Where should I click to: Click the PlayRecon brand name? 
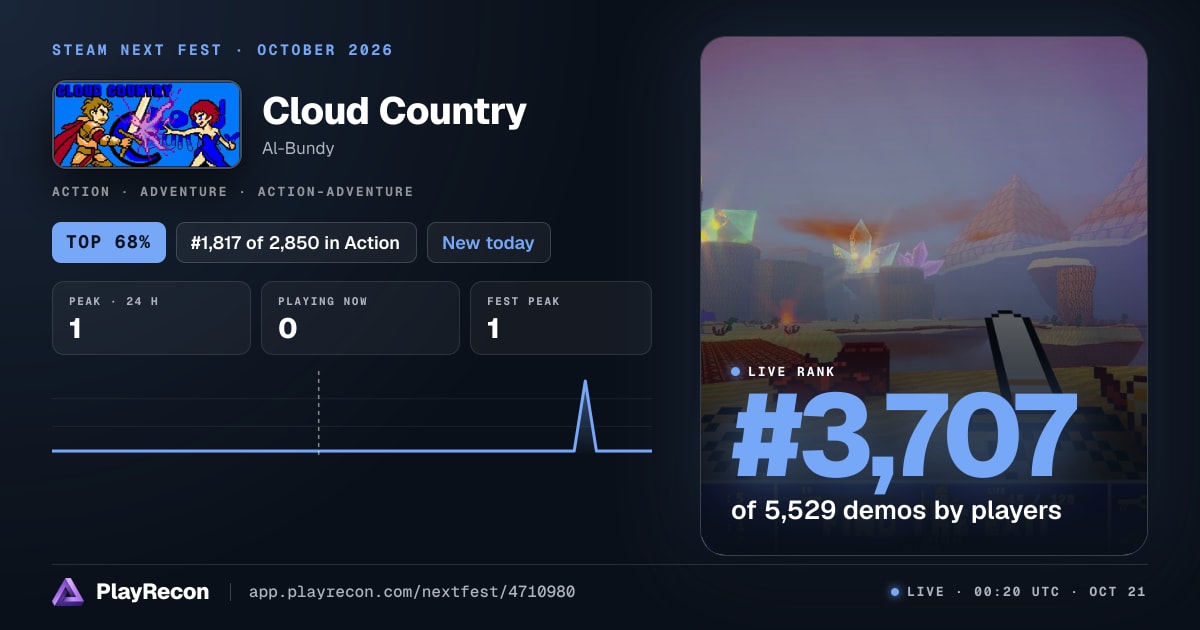(x=152, y=592)
